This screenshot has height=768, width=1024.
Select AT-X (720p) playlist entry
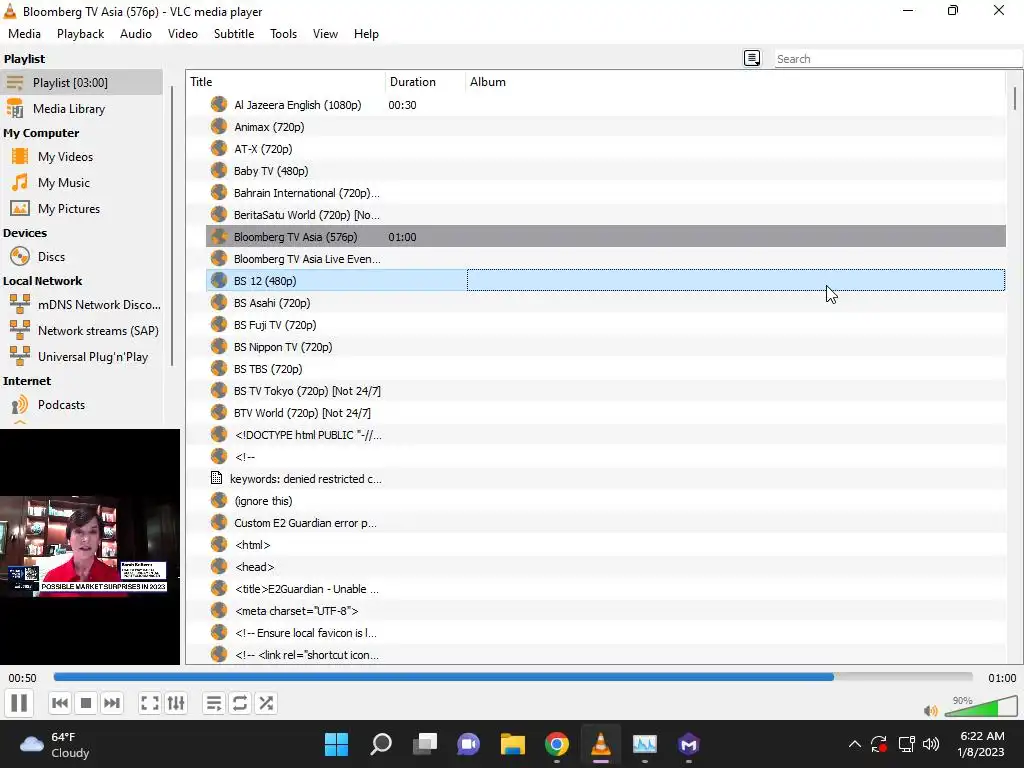tap(605, 149)
